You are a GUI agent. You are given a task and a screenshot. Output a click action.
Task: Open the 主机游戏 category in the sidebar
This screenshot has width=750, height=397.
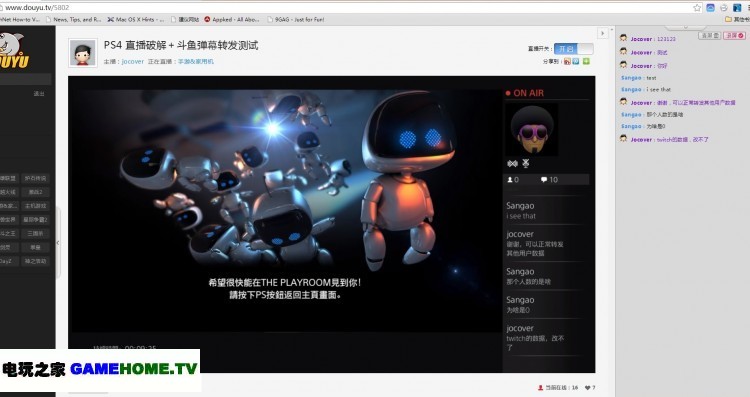coord(36,206)
